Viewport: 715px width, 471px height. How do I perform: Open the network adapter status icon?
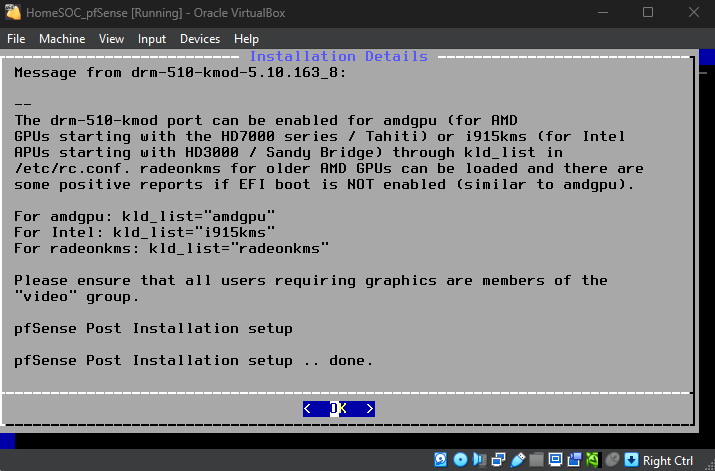click(x=498, y=460)
